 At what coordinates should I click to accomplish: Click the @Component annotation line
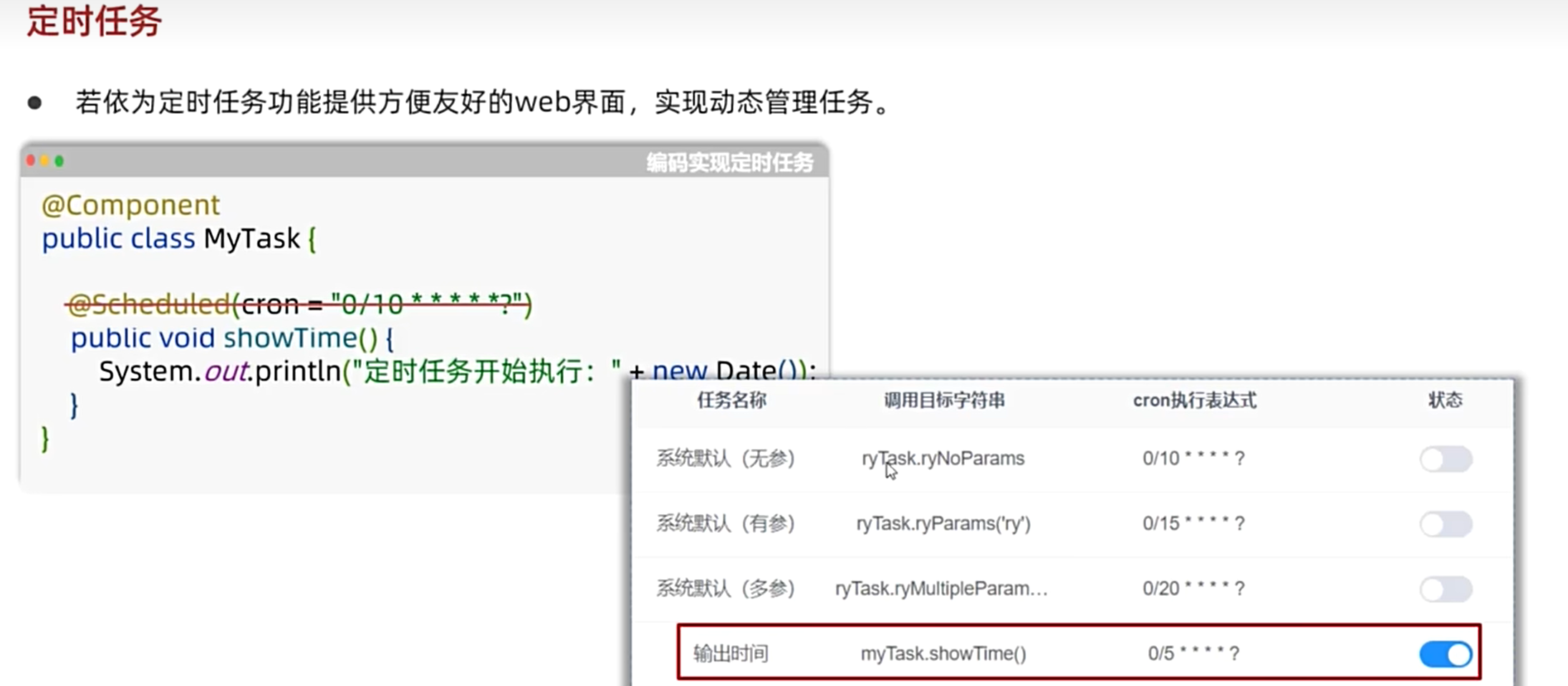(130, 205)
